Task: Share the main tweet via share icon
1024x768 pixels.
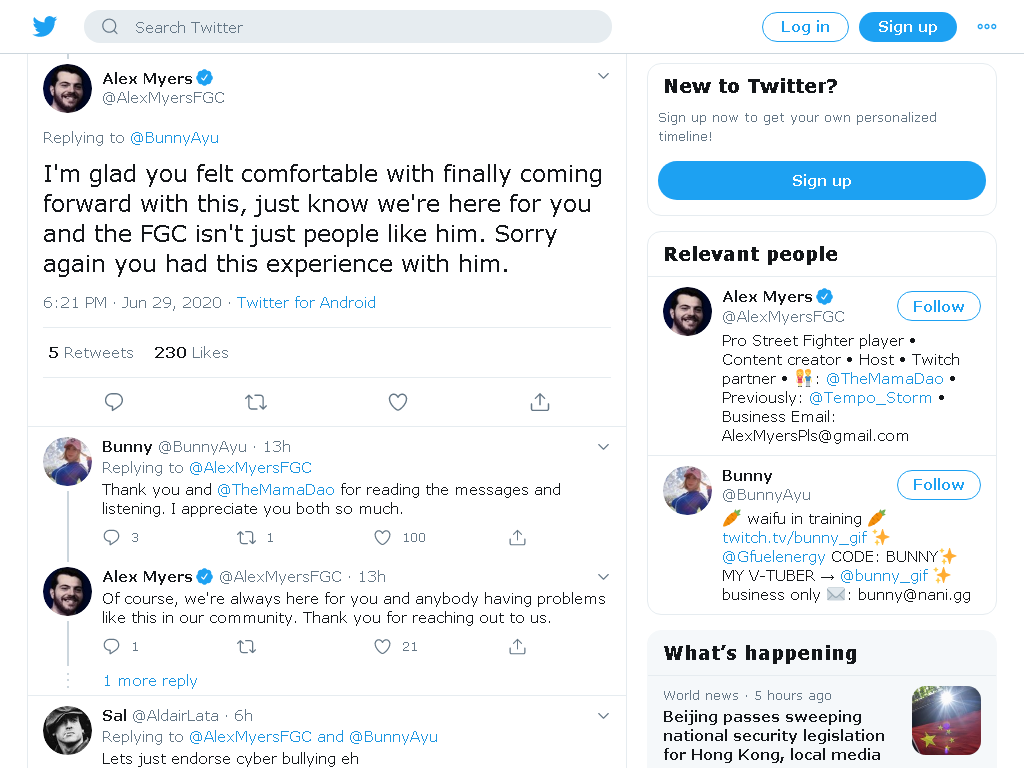Action: [539, 402]
